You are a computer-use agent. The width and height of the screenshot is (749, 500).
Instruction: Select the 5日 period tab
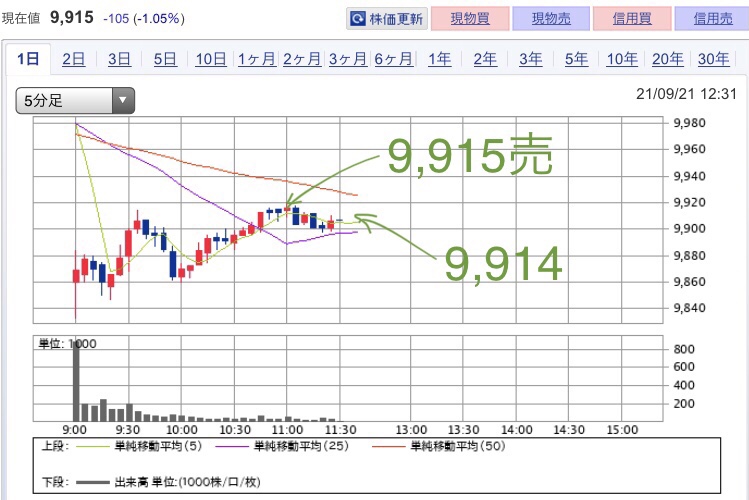point(165,59)
